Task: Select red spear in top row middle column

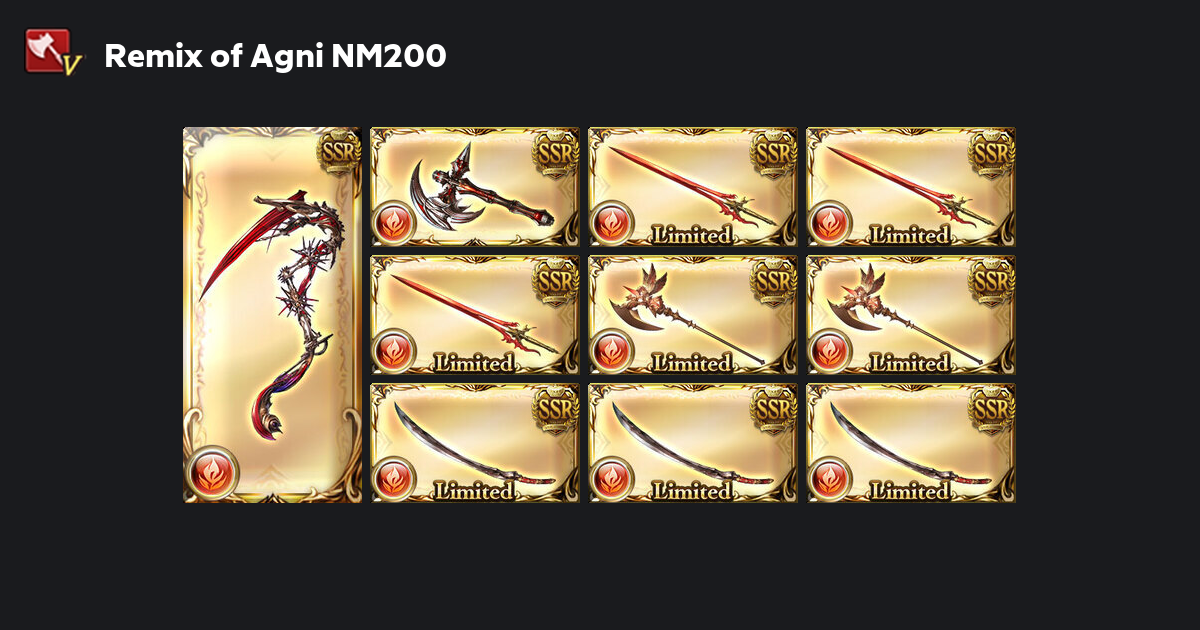Action: (x=693, y=186)
